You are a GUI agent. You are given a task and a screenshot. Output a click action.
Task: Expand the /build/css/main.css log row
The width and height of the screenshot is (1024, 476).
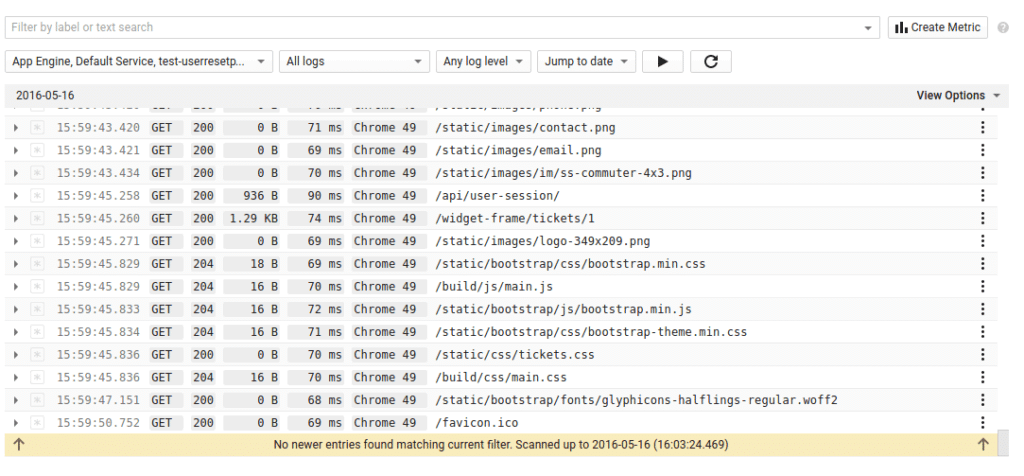(16, 377)
